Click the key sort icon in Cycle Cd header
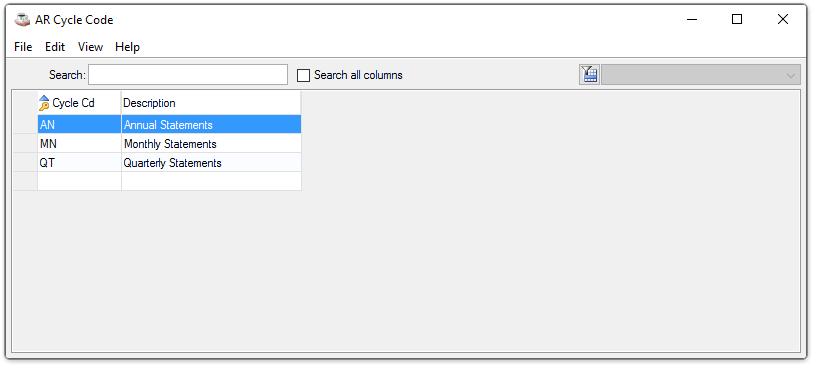The width and height of the screenshot is (816, 368). pyautogui.click(x=44, y=103)
